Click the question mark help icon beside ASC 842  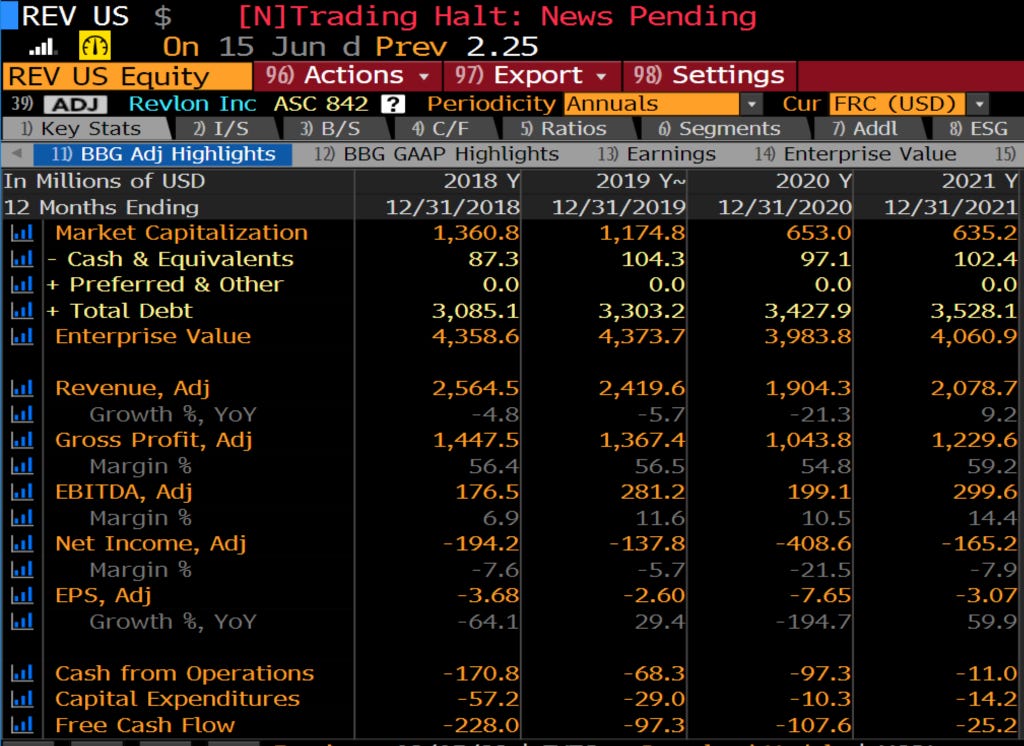click(x=392, y=104)
